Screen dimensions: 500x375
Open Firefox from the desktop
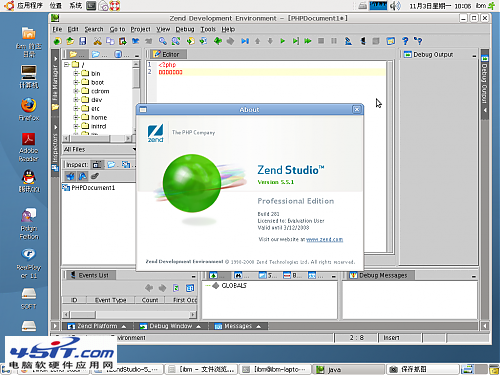pyautogui.click(x=29, y=109)
